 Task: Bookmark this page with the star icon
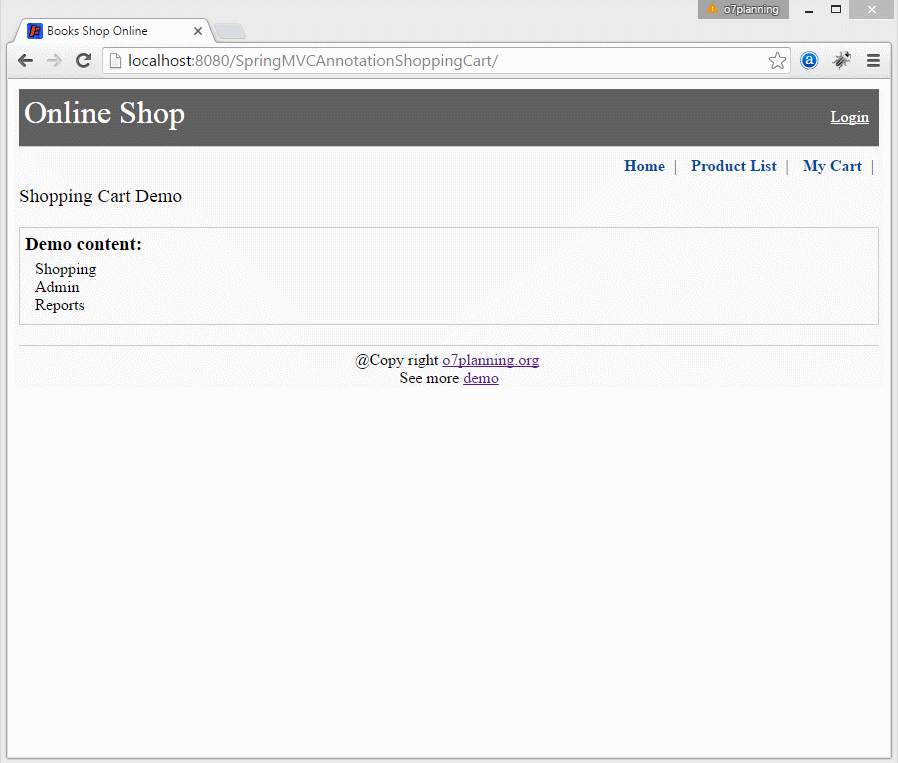[x=777, y=61]
